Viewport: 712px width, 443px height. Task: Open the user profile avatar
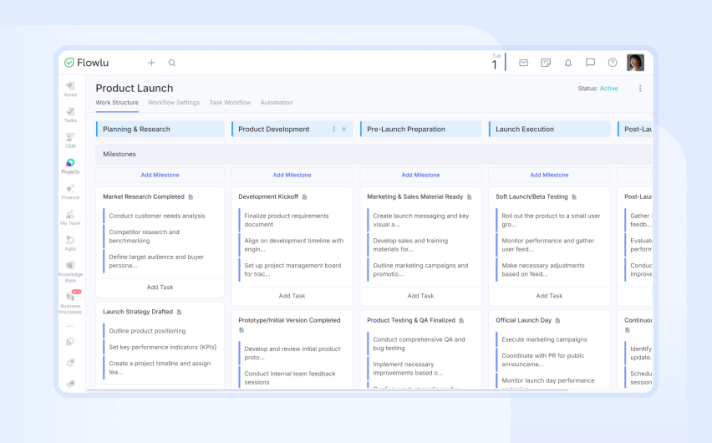click(x=635, y=62)
